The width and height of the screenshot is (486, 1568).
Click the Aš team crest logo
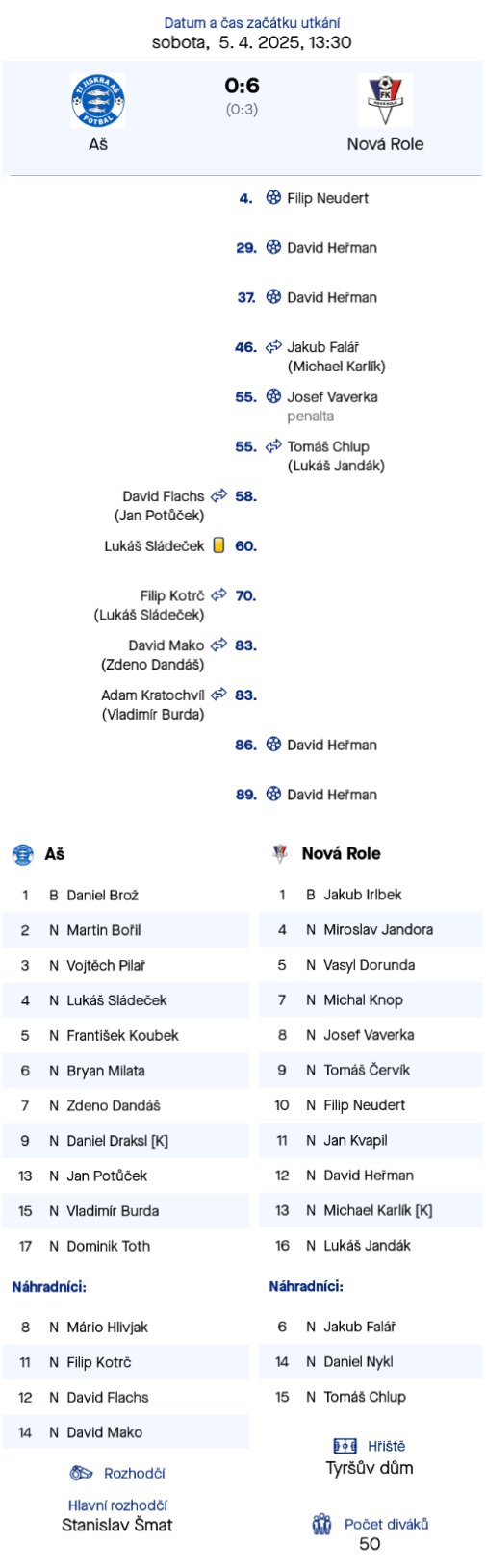tap(97, 100)
